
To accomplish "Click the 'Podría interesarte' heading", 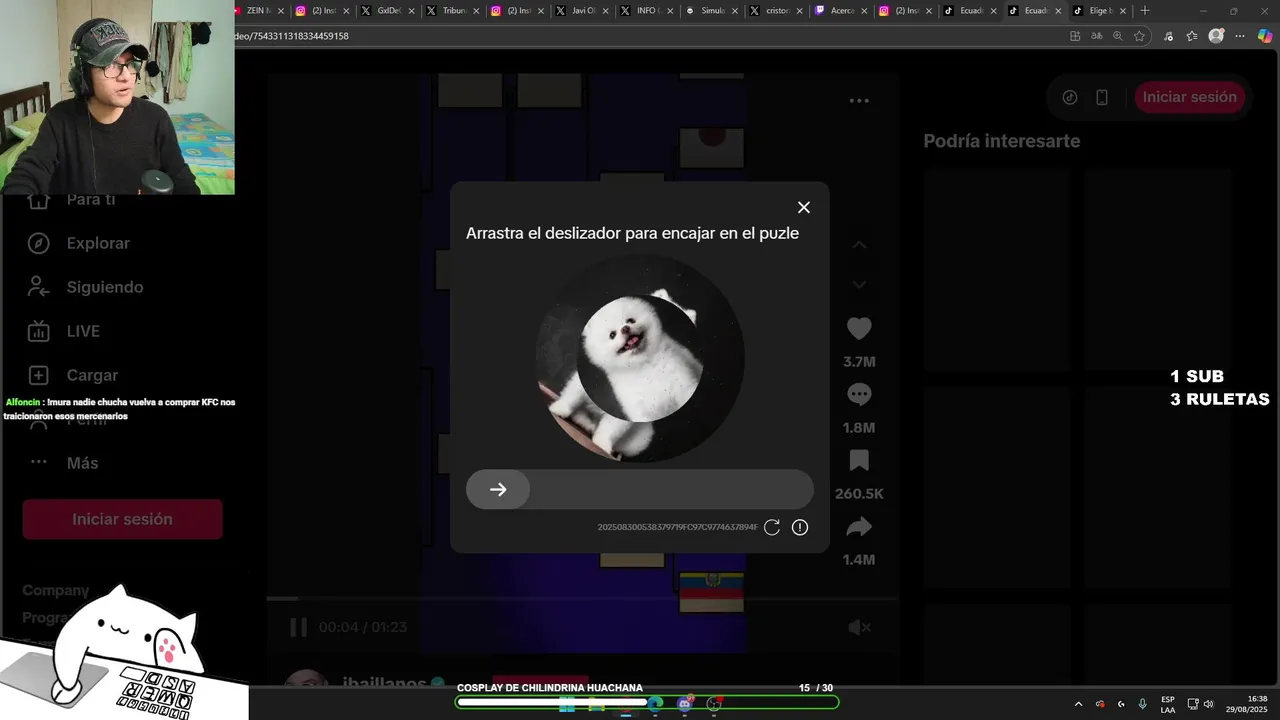I will coord(1002,141).
